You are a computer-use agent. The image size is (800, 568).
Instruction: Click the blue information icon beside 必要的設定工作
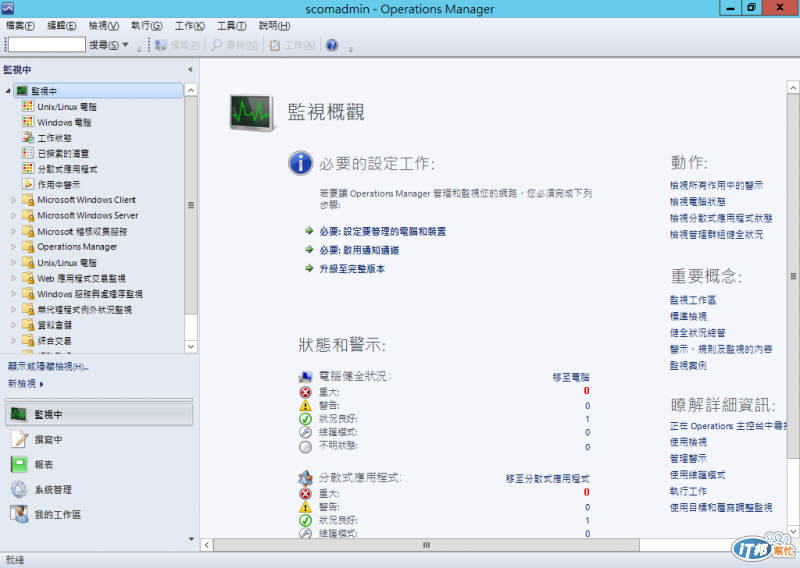point(301,163)
